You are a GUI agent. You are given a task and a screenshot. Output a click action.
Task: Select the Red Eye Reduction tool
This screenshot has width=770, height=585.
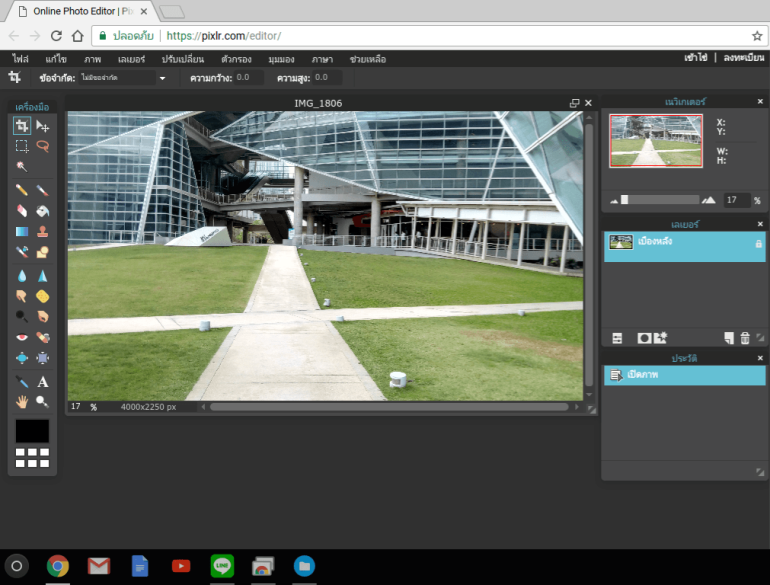[22, 338]
